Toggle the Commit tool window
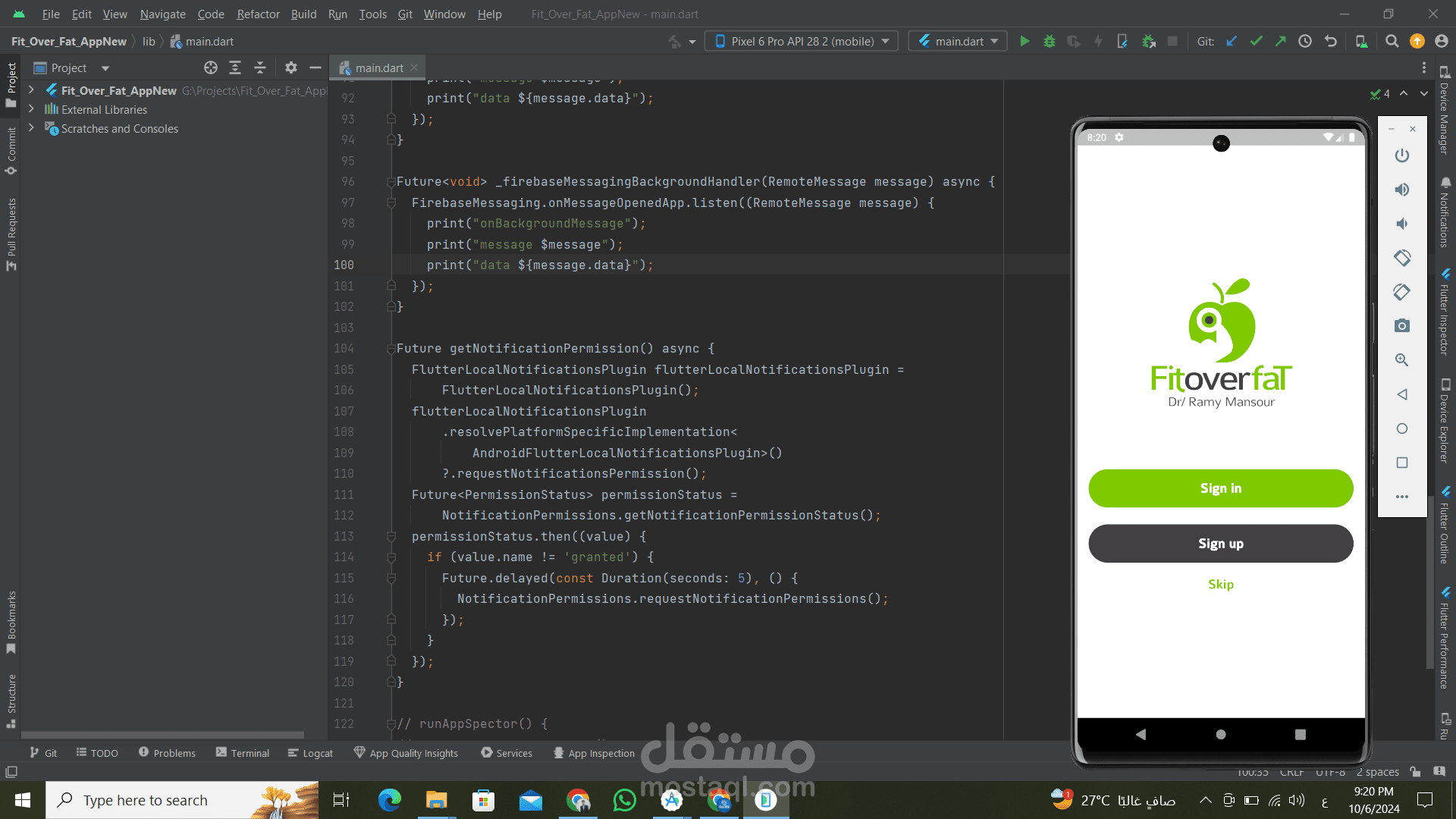Screen dimensions: 1456x819 point(11,151)
